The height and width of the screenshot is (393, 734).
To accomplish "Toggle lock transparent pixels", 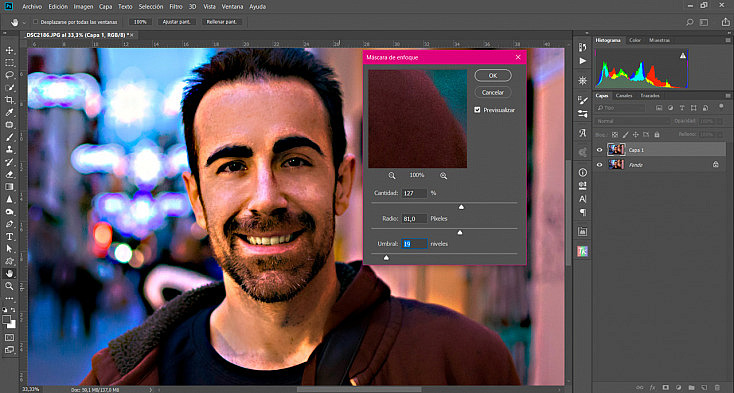I will point(615,135).
